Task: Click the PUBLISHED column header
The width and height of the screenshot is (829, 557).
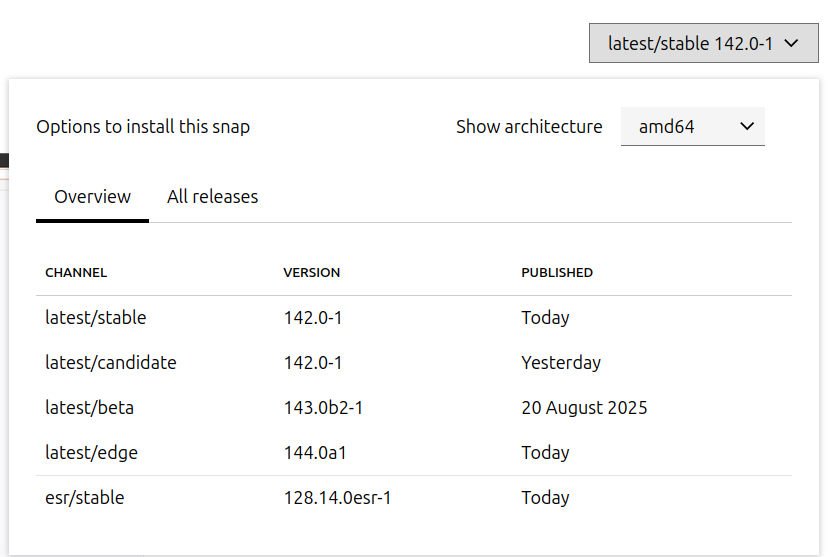Action: click(x=557, y=273)
